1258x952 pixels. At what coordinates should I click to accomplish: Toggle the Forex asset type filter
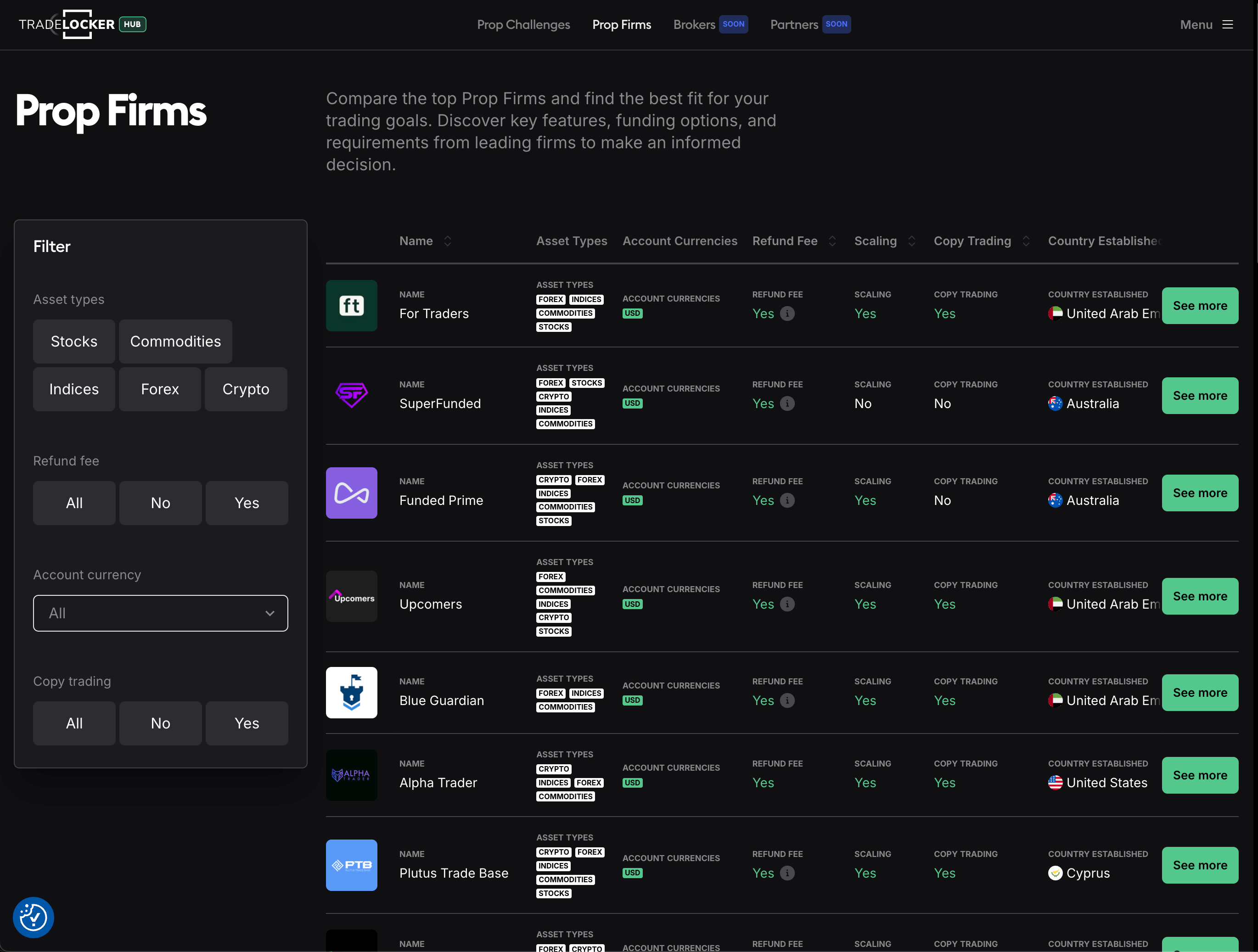pos(160,389)
